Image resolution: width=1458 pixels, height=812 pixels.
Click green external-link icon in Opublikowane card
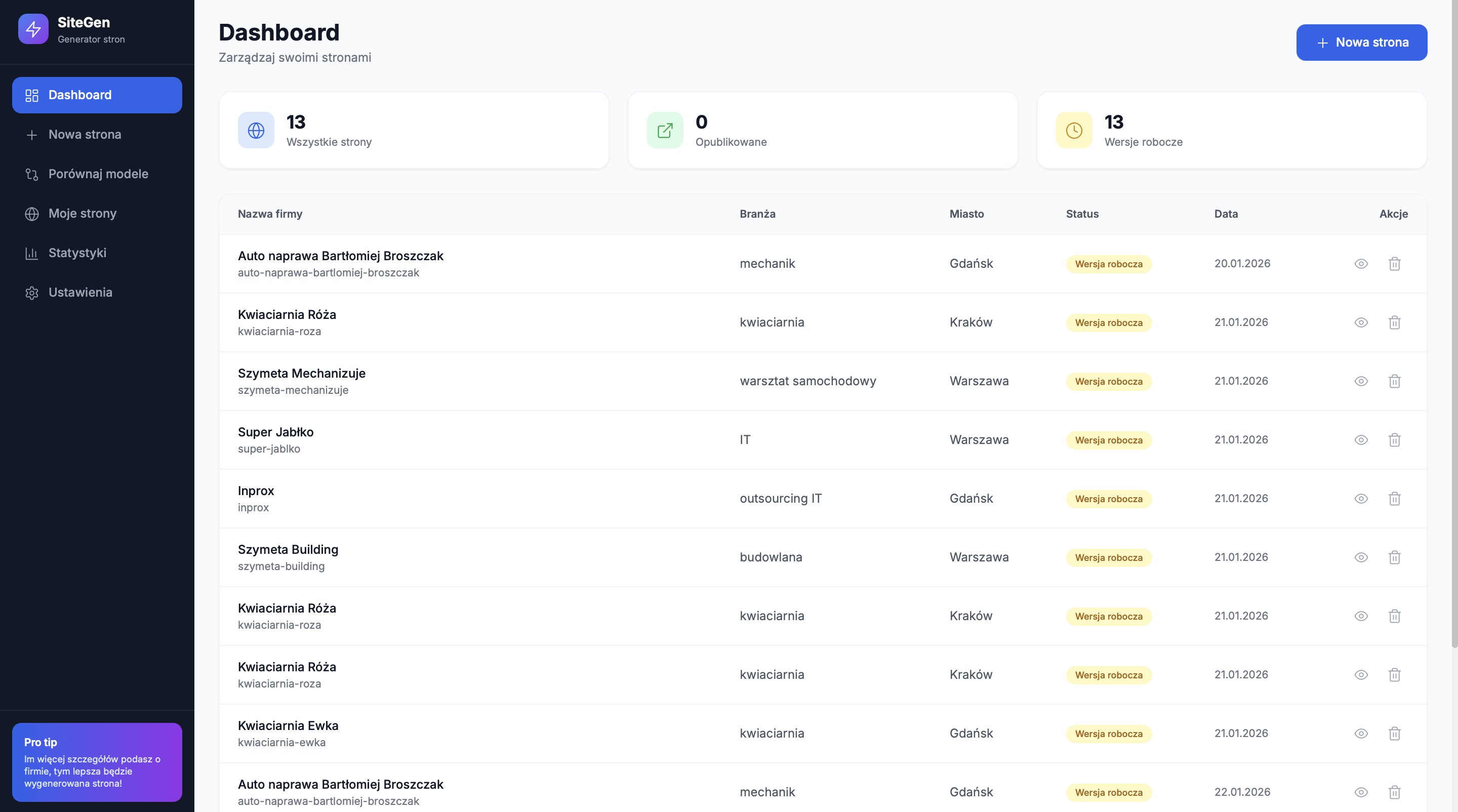pyautogui.click(x=665, y=131)
